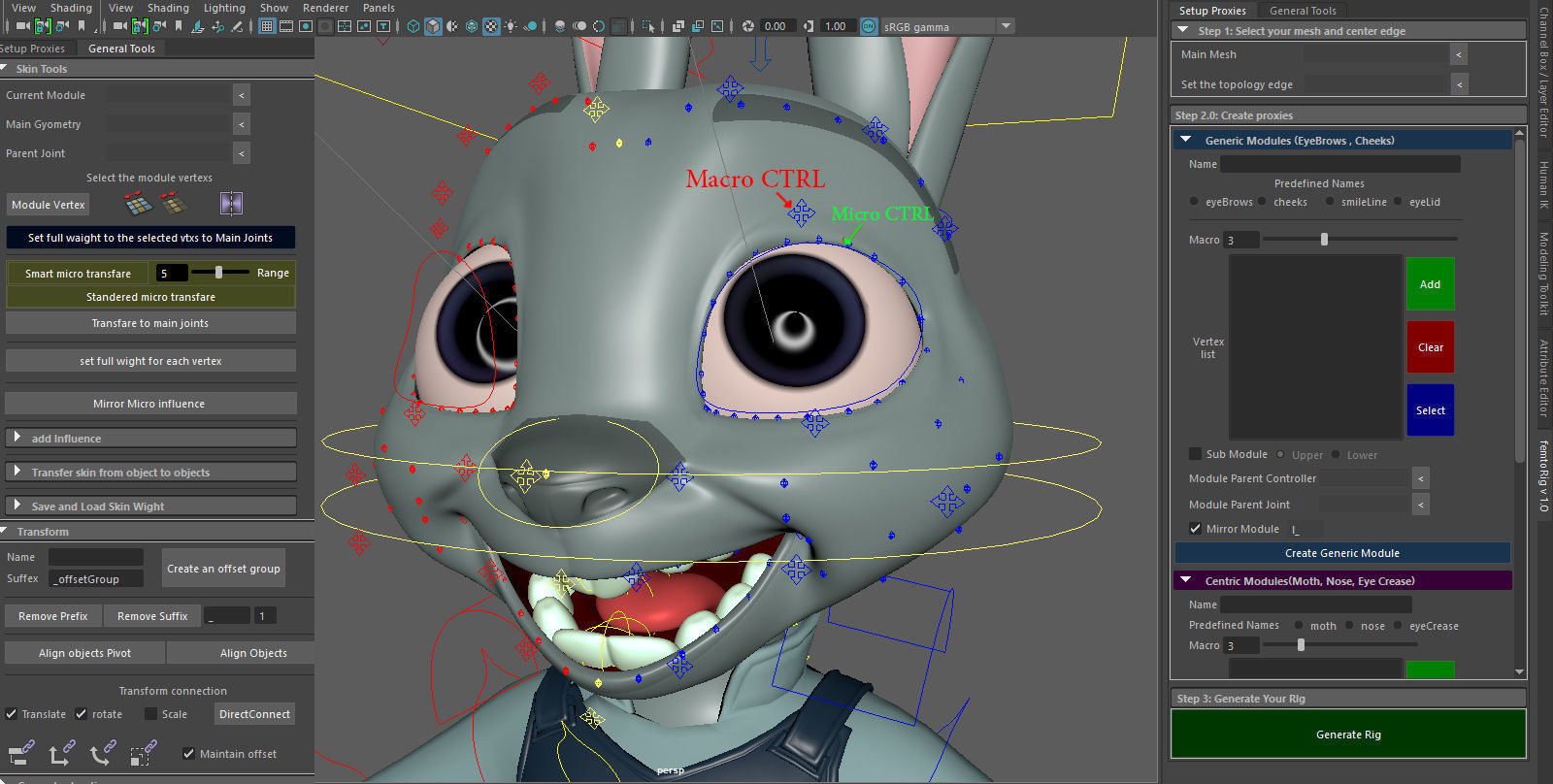Select the eyeBrows radio button
The height and width of the screenshot is (784, 1553).
[1194, 202]
